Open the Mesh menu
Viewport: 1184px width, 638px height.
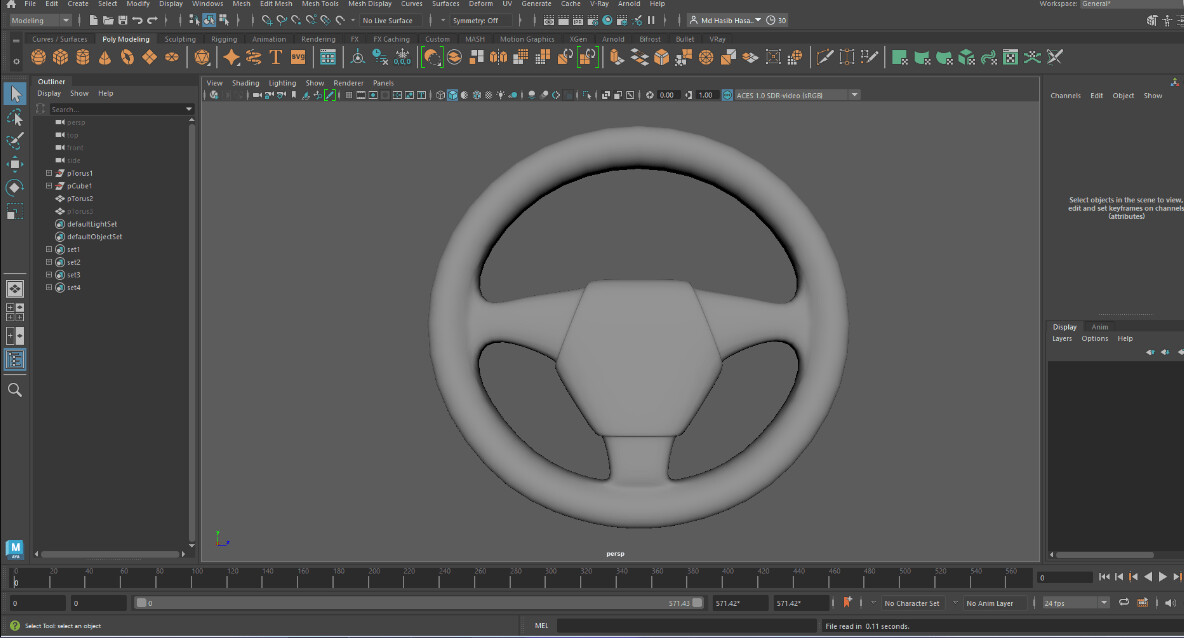[x=241, y=4]
